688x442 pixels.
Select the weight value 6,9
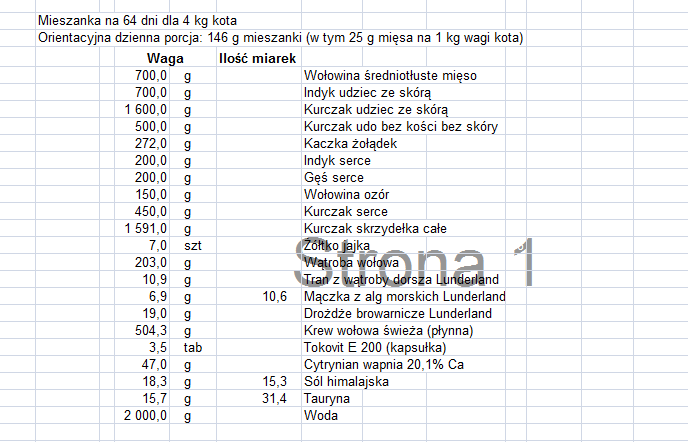(x=158, y=297)
